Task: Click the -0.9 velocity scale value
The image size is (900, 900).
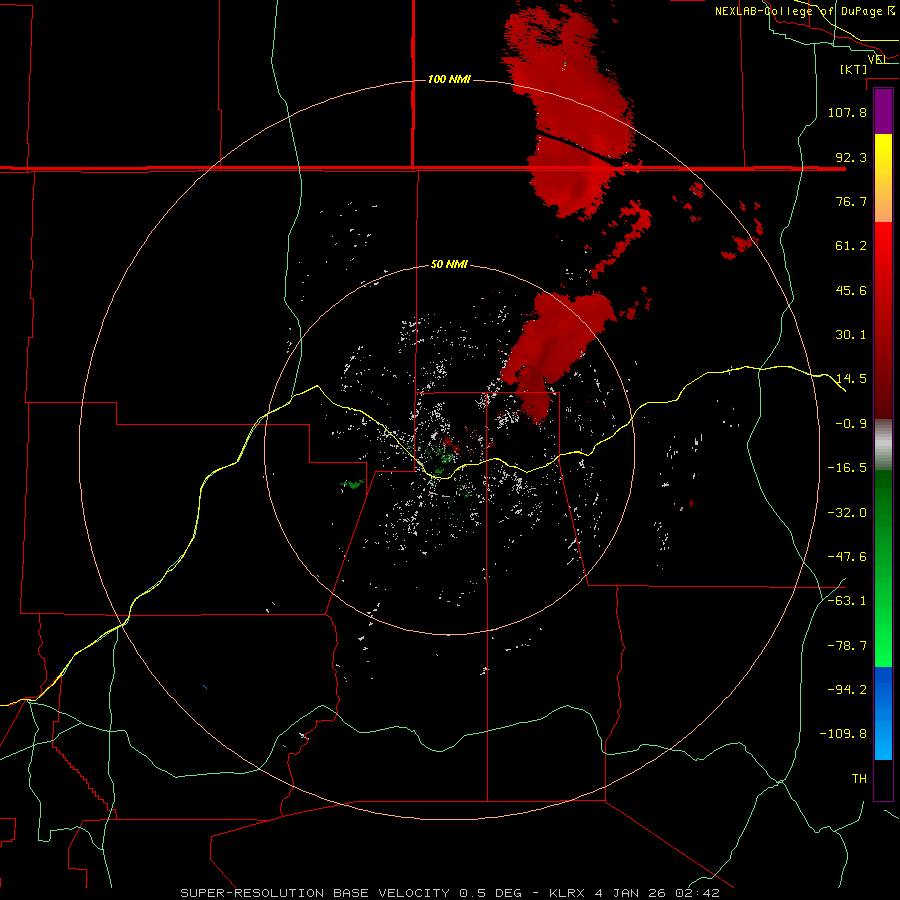Action: [x=851, y=424]
